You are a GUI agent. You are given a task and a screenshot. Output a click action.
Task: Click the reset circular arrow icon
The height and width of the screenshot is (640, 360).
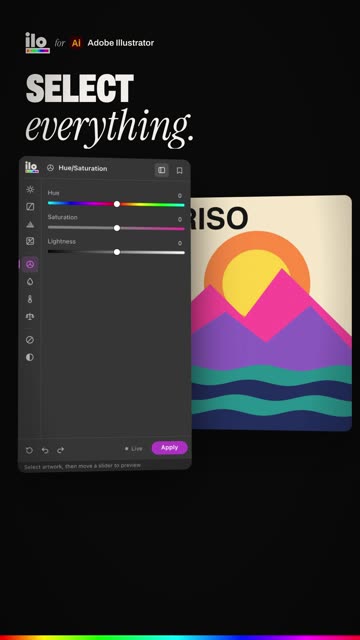point(29,450)
